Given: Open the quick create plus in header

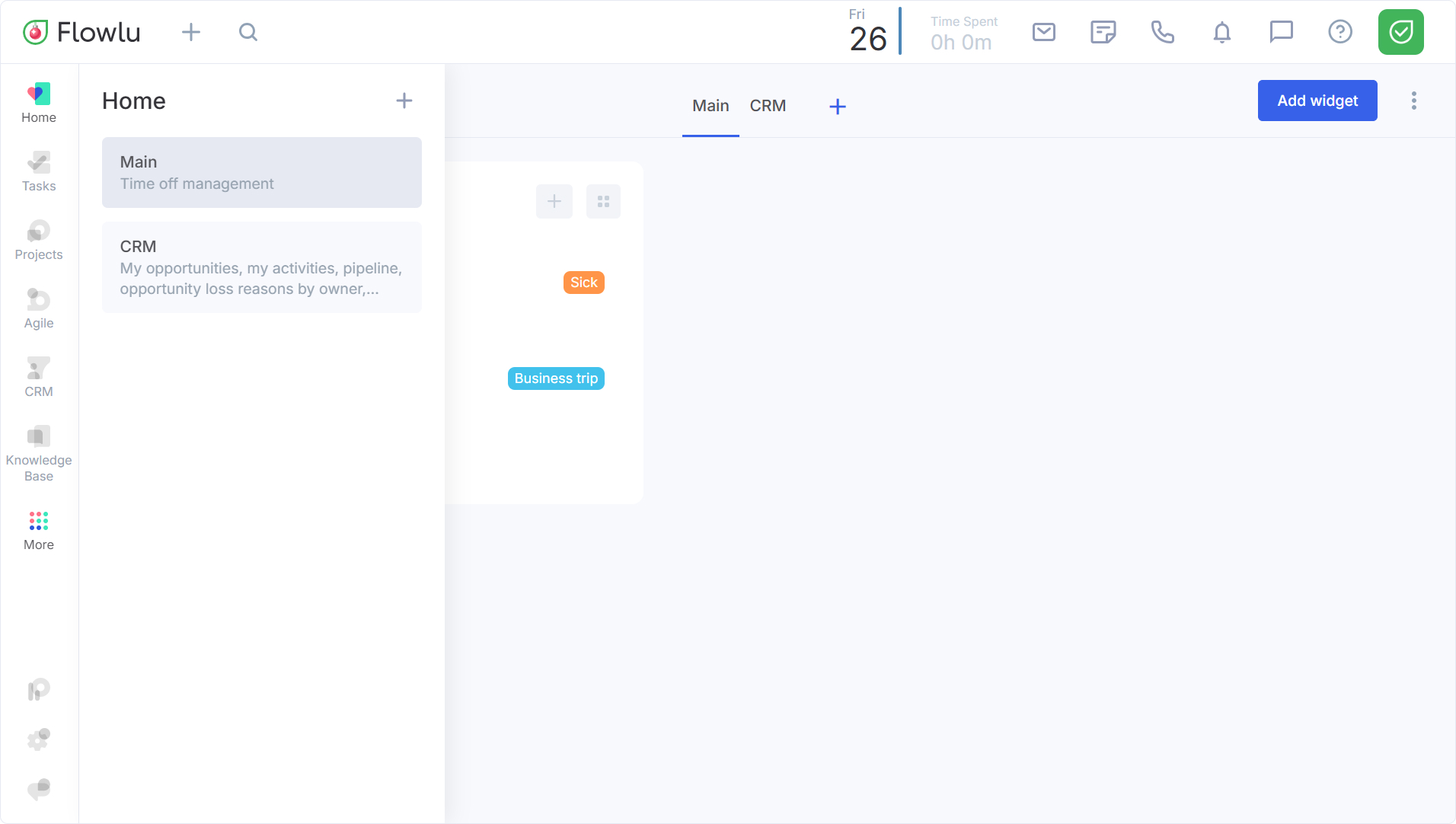Looking at the screenshot, I should point(191,32).
